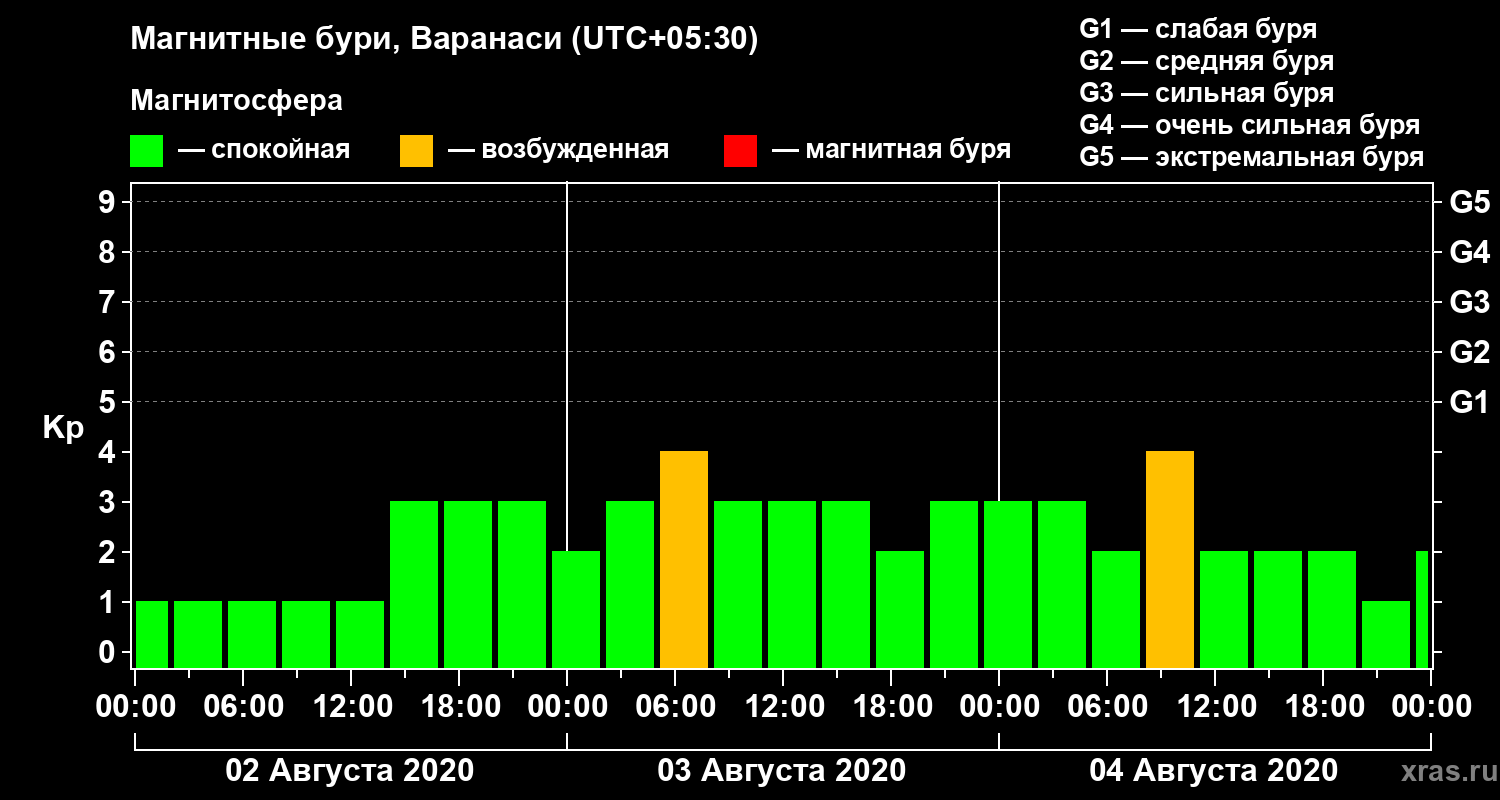This screenshot has height=800, width=1500.
Task: Click 'G3 — сильная буря' legend line
Action: pyautogui.click(x=1206, y=93)
